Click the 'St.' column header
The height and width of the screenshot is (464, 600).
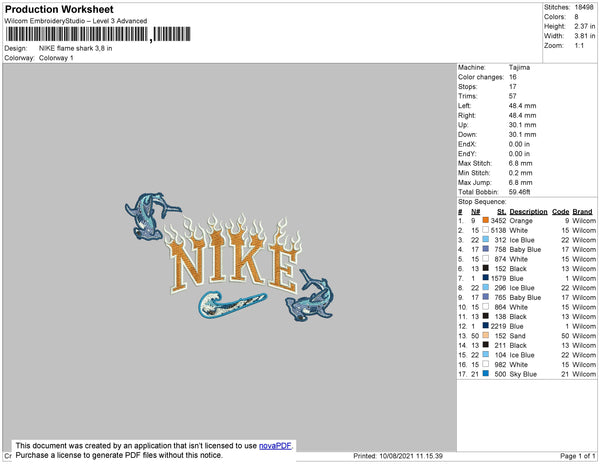(502, 212)
